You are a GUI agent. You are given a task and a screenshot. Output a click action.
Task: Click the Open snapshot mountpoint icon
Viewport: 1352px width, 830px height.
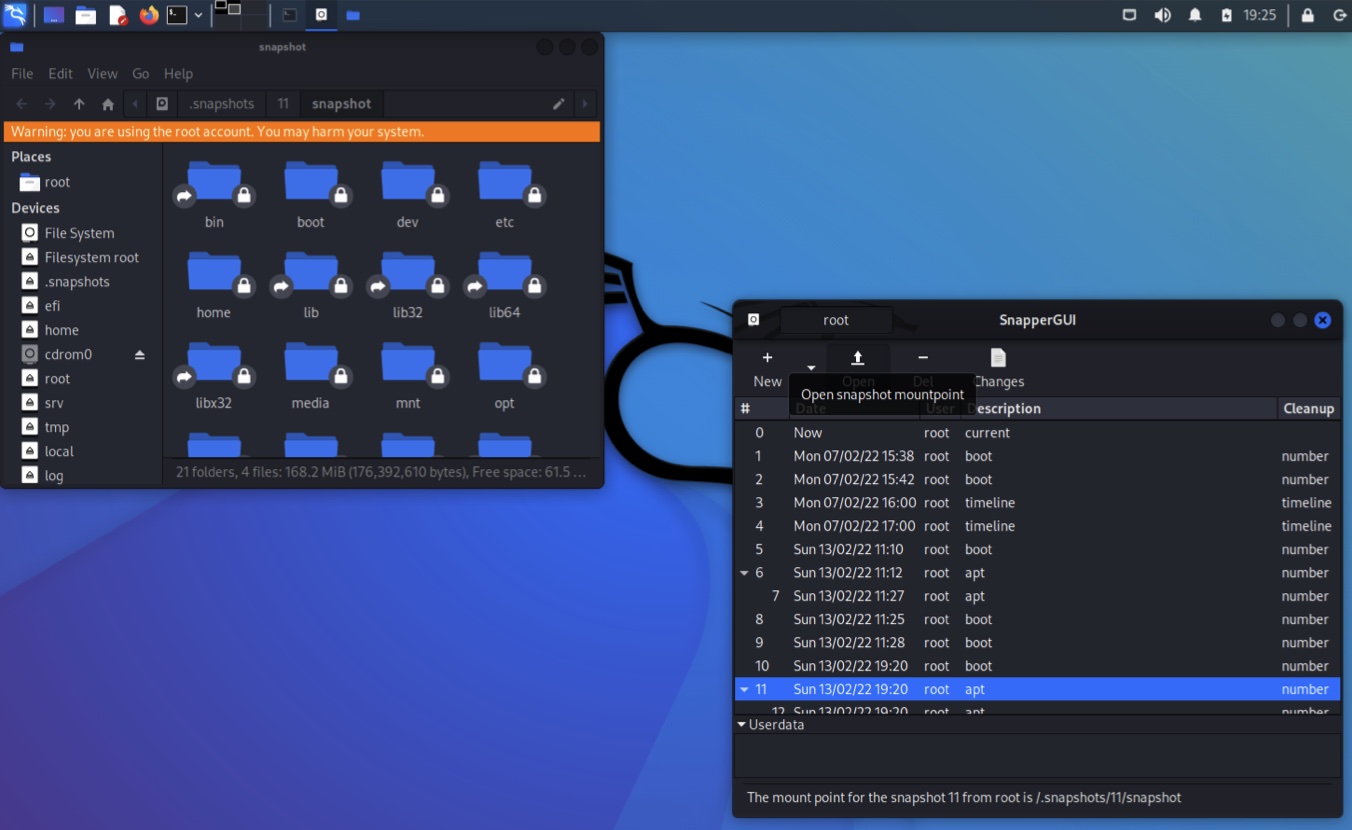857,358
